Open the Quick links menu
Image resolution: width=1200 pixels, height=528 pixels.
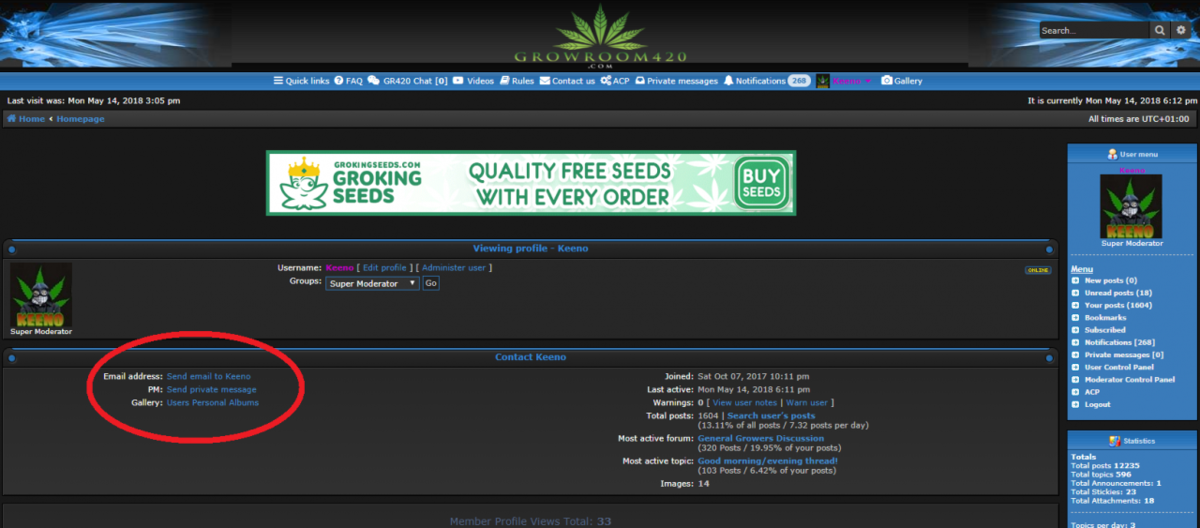coord(301,81)
